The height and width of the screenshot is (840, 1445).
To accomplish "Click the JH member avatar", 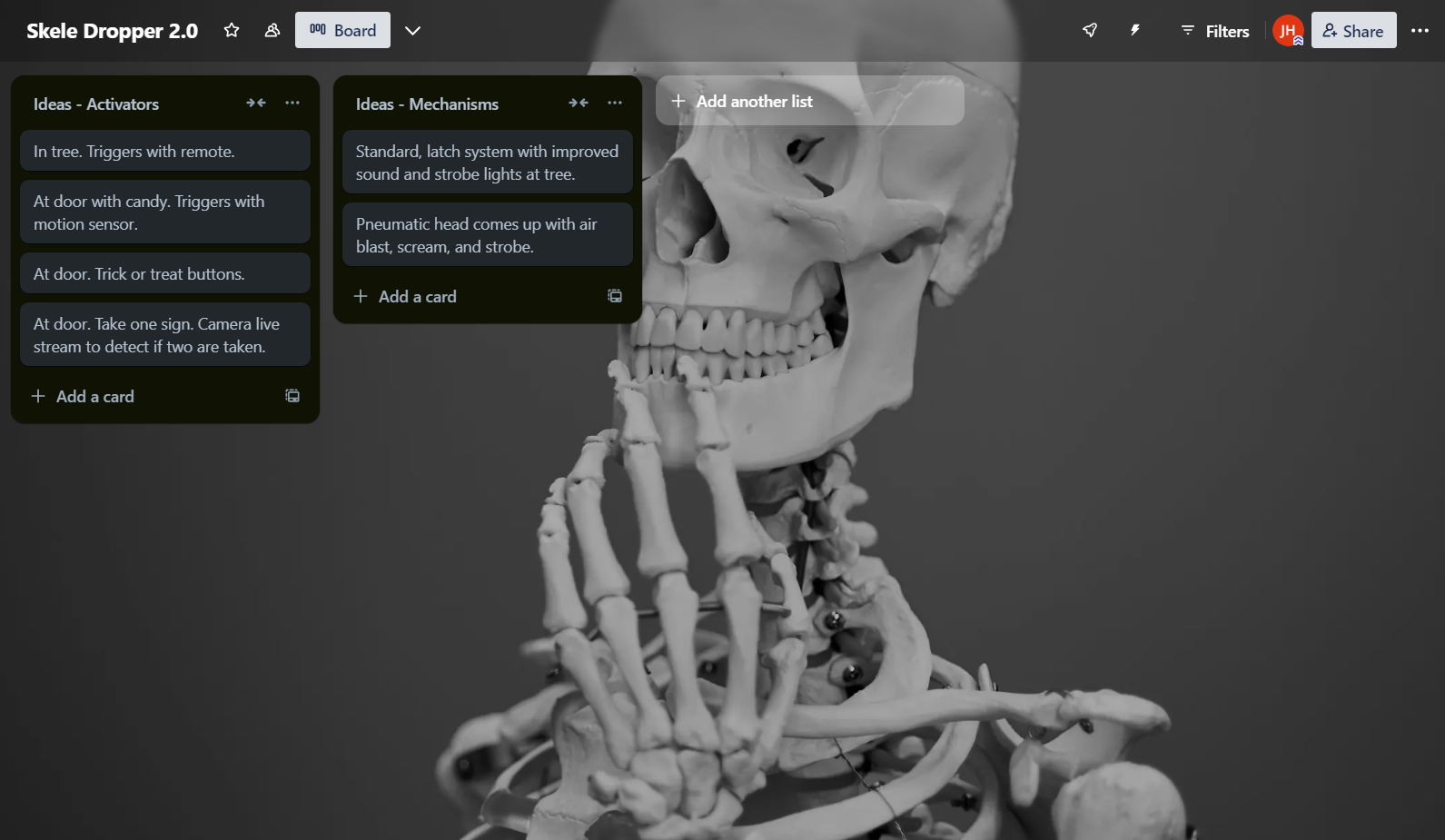I will click(1288, 31).
